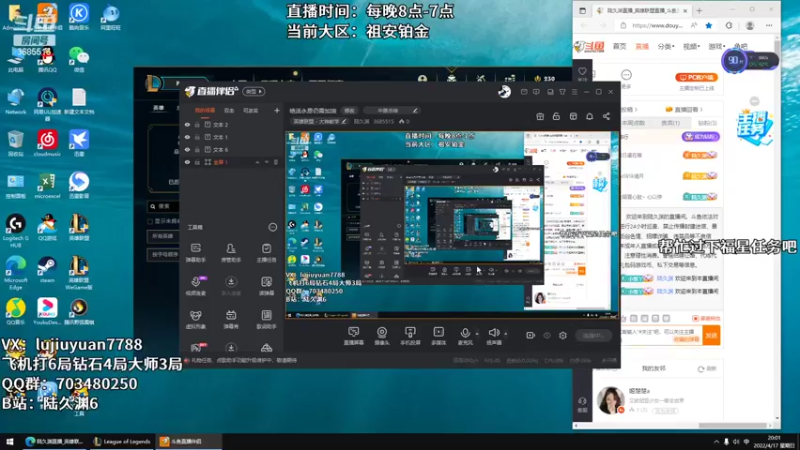Open the notification bell in the streaming app
Viewport: 800px width, 450px height.
pyautogui.click(x=589, y=116)
